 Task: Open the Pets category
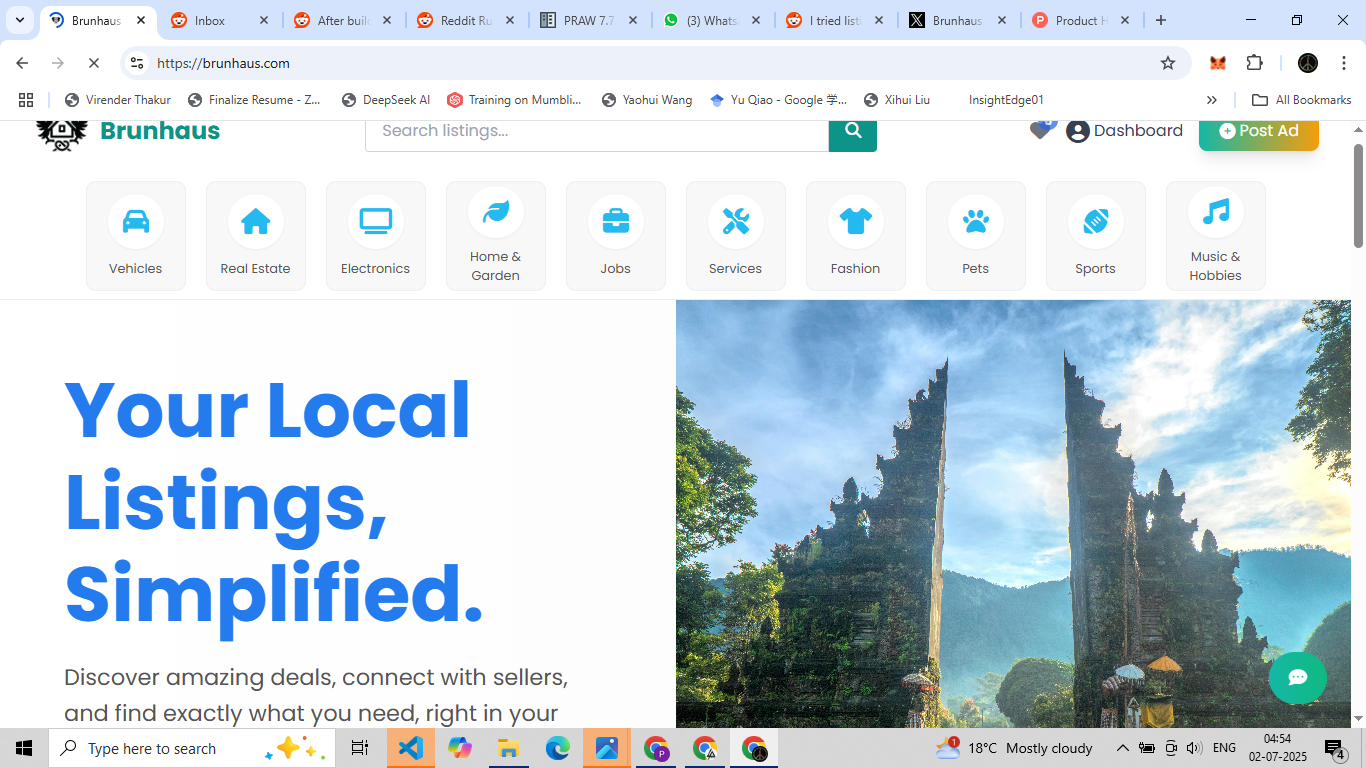pos(976,236)
